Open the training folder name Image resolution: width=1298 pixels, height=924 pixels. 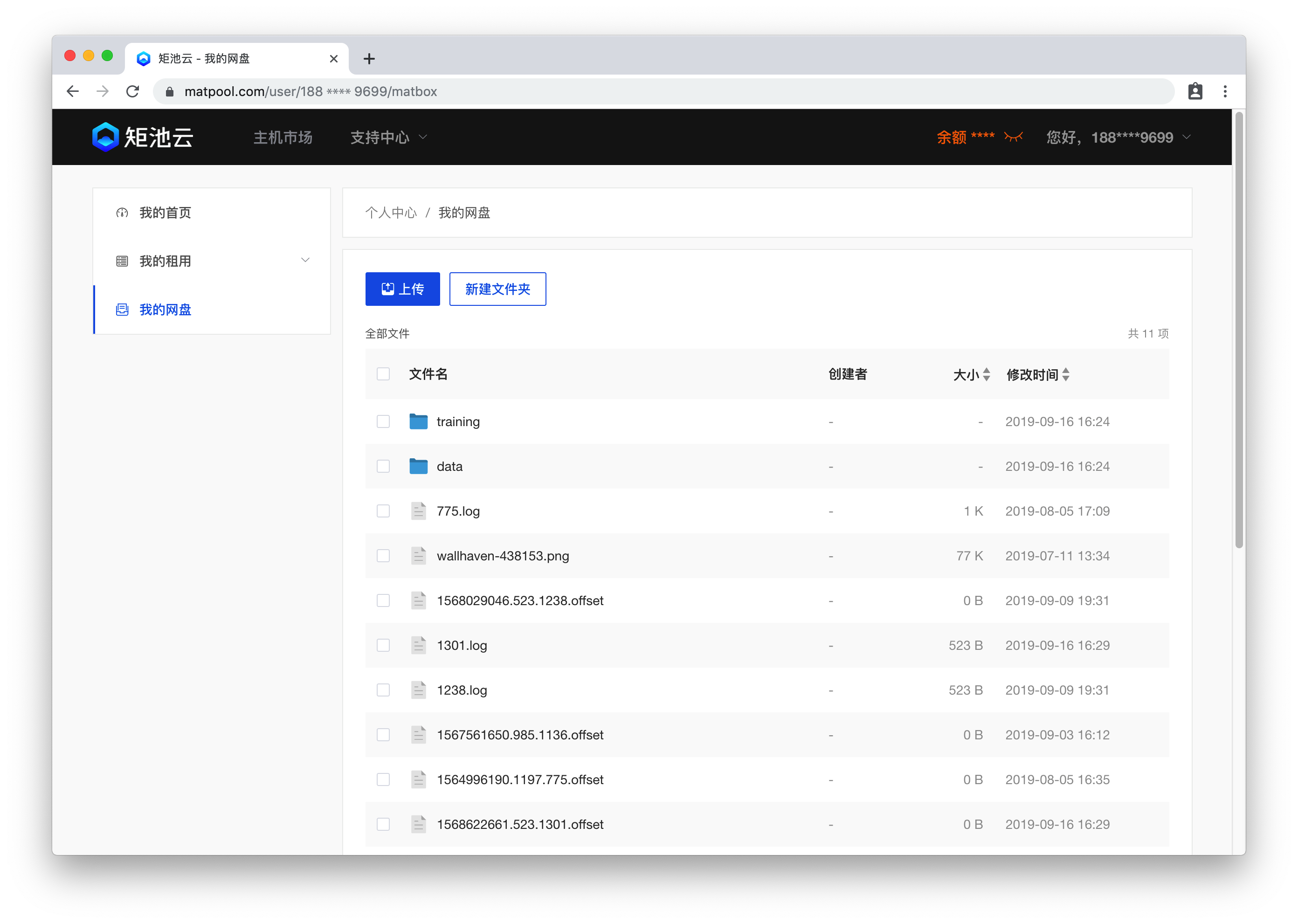458,421
